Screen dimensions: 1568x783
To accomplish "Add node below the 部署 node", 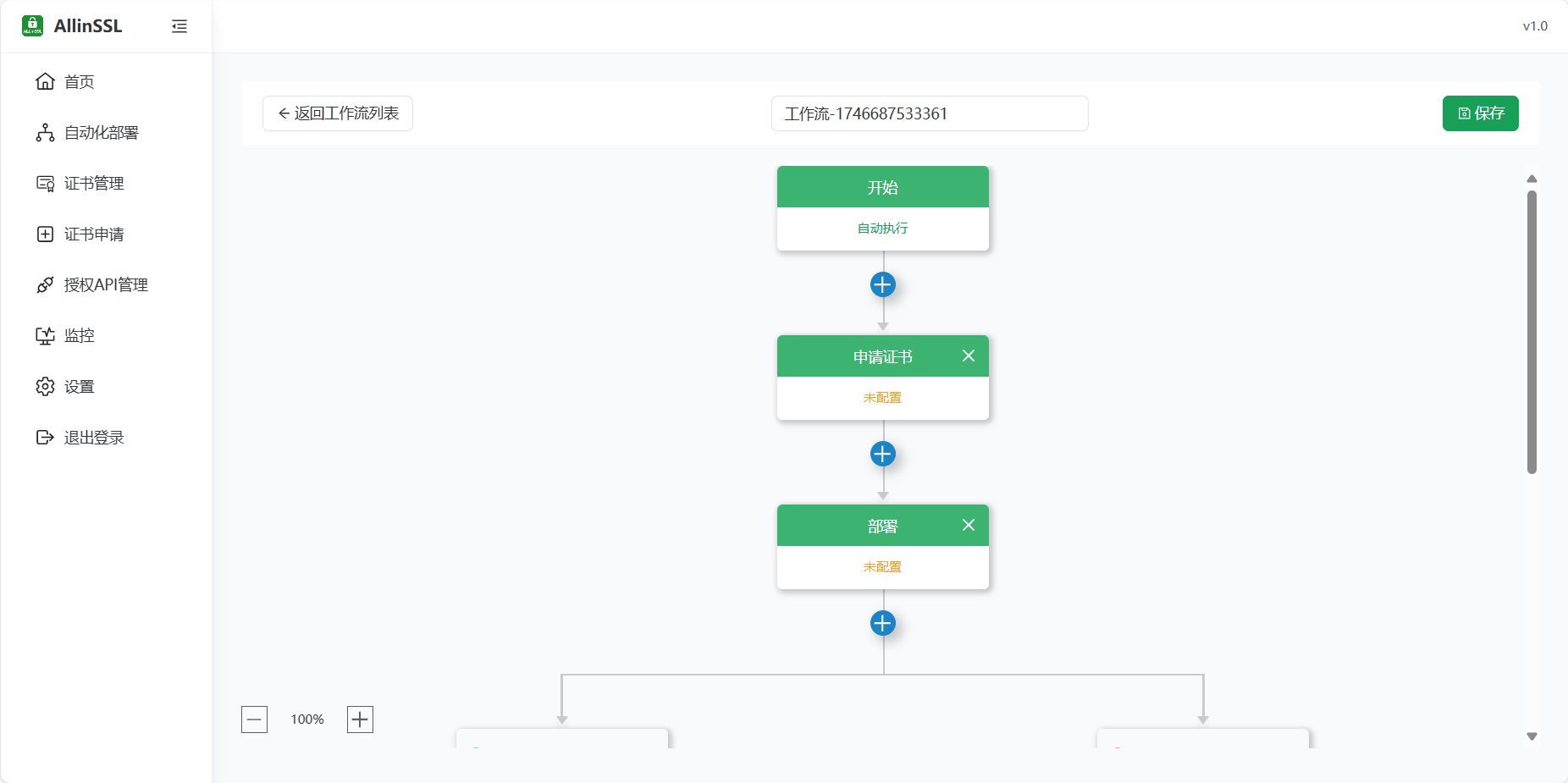I will click(882, 623).
